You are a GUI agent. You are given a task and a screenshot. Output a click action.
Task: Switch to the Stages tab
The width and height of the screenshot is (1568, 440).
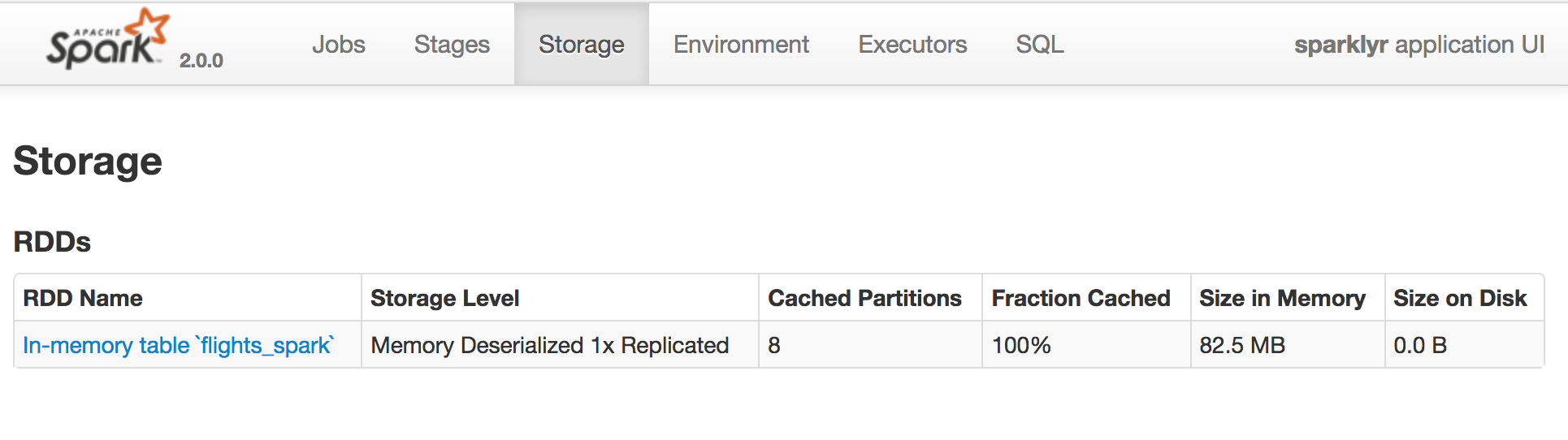pyautogui.click(x=452, y=45)
